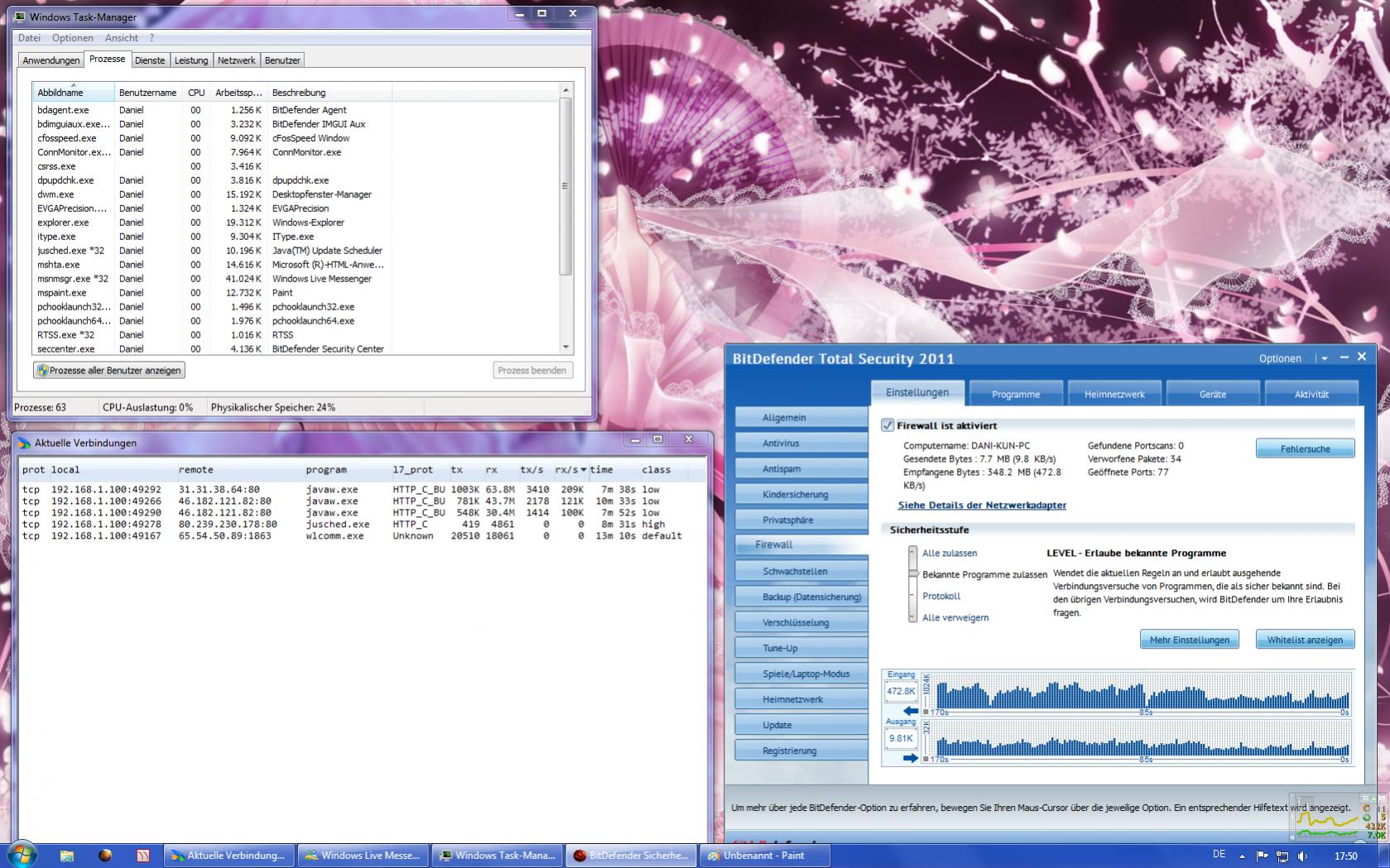The width and height of the screenshot is (1390, 868).
Task: Click the network tray icon
Action: point(1282,856)
